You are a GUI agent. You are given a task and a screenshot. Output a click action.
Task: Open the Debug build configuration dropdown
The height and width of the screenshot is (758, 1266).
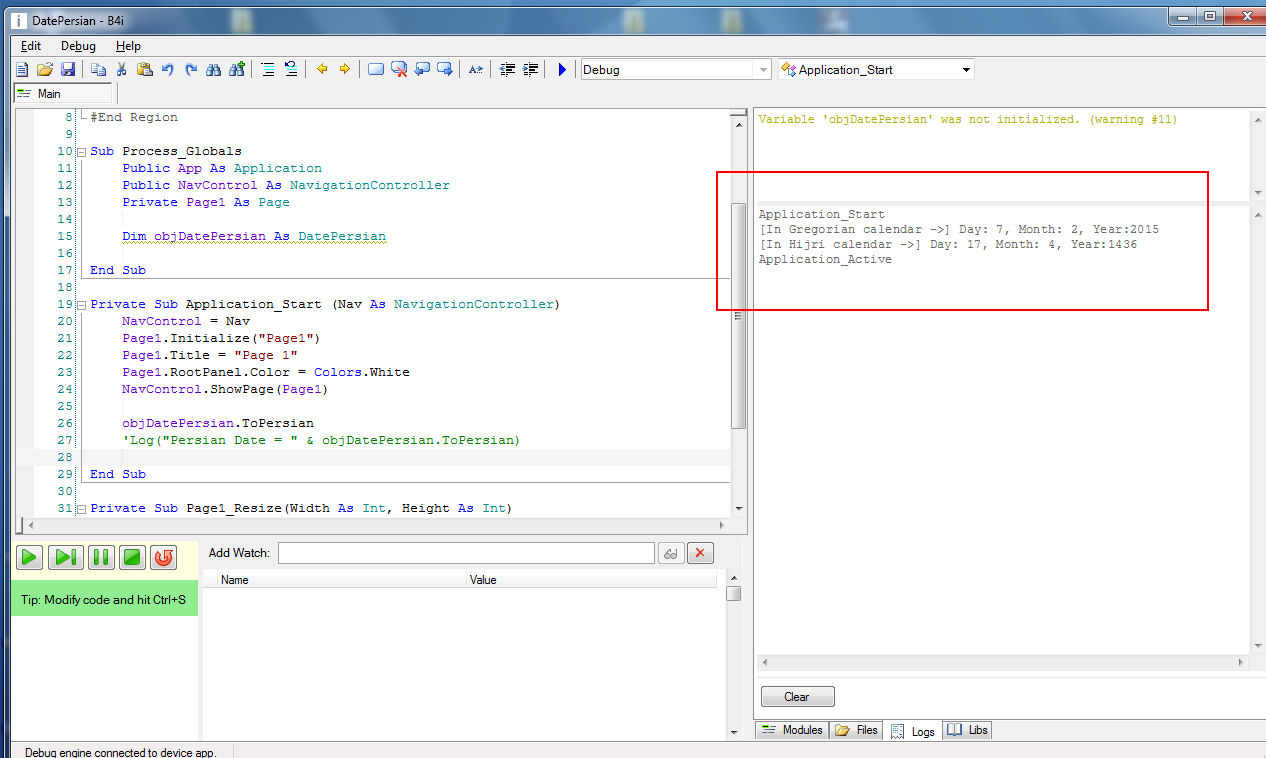click(x=763, y=69)
